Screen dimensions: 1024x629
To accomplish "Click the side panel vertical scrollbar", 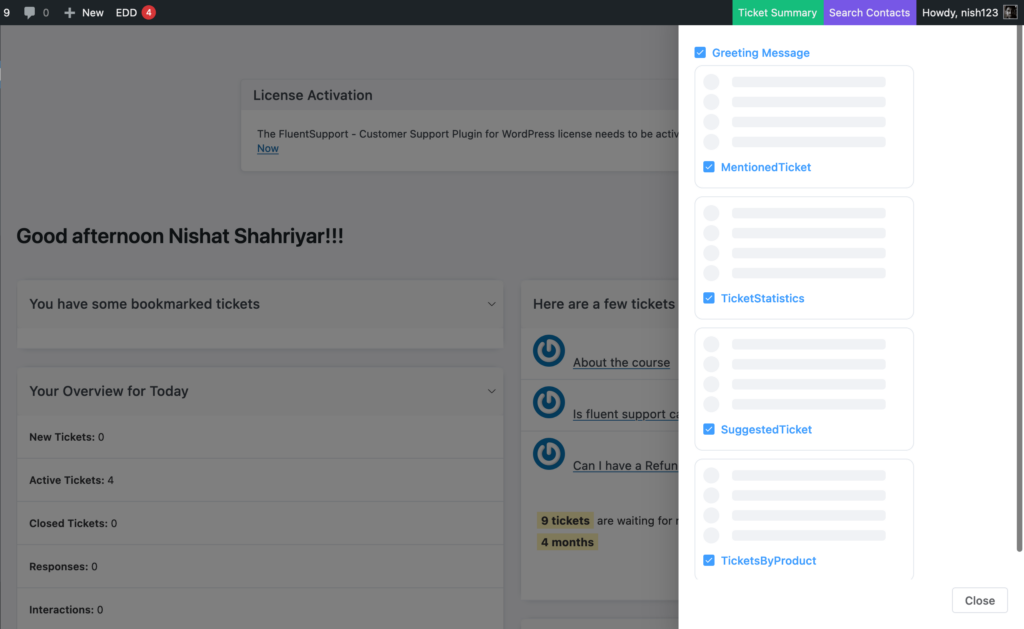I will pos(1019,287).
